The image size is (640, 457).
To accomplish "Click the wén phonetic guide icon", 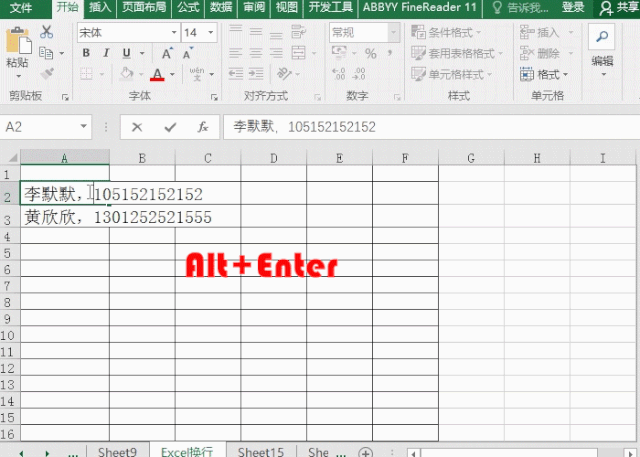I will 197,74.
